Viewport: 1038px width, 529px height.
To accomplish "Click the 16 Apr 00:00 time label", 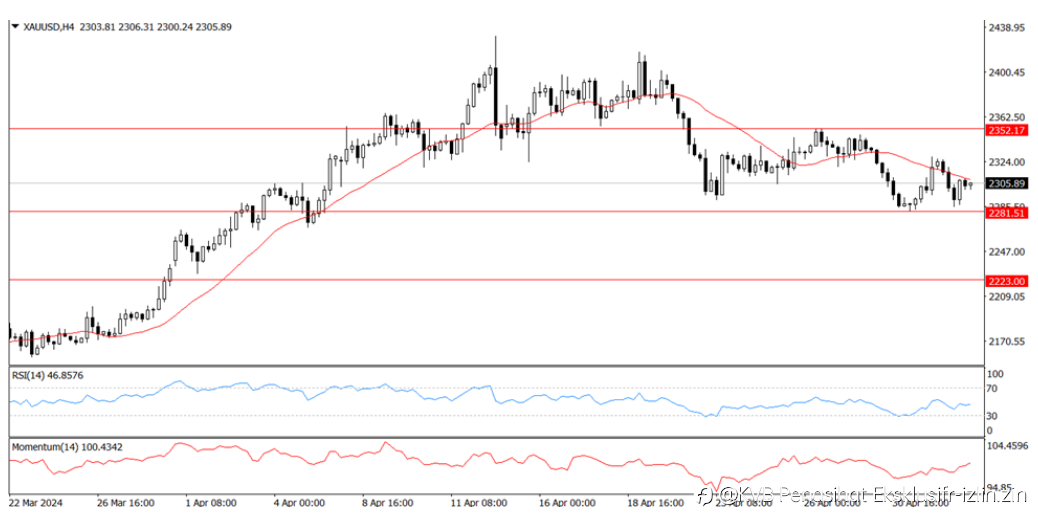I will click(x=565, y=503).
